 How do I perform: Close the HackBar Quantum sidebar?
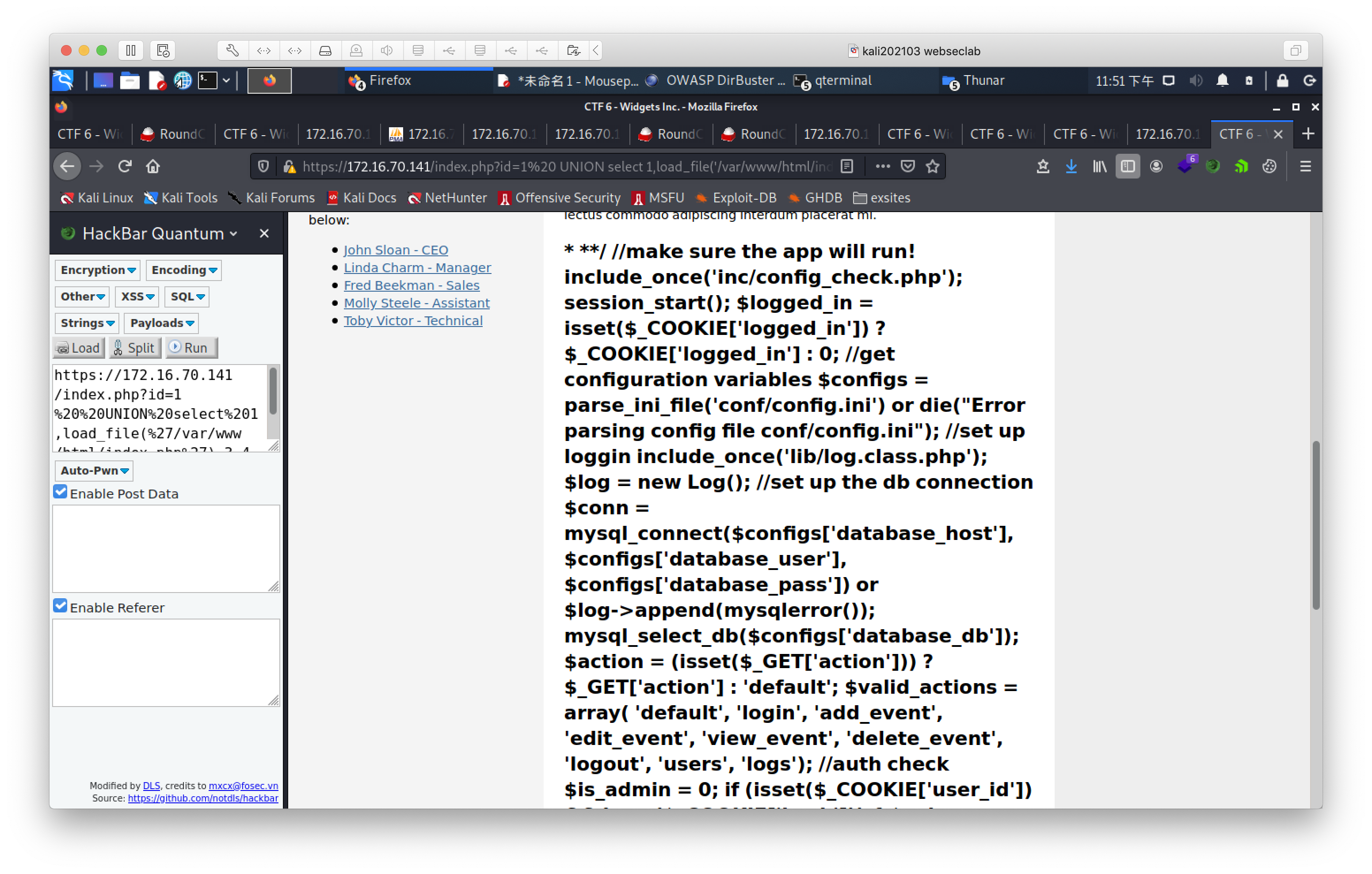point(264,234)
